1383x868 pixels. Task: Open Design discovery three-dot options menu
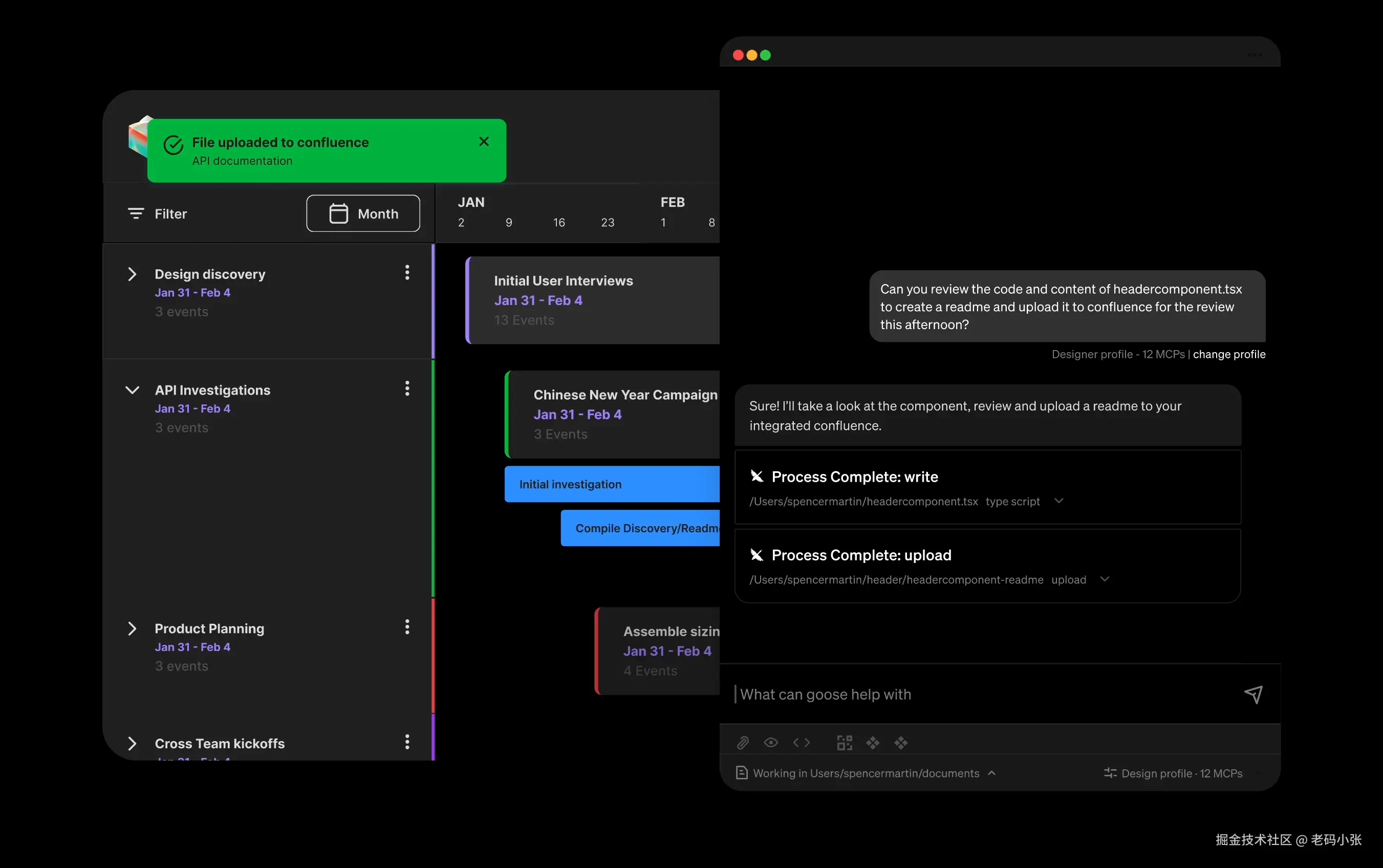407,273
